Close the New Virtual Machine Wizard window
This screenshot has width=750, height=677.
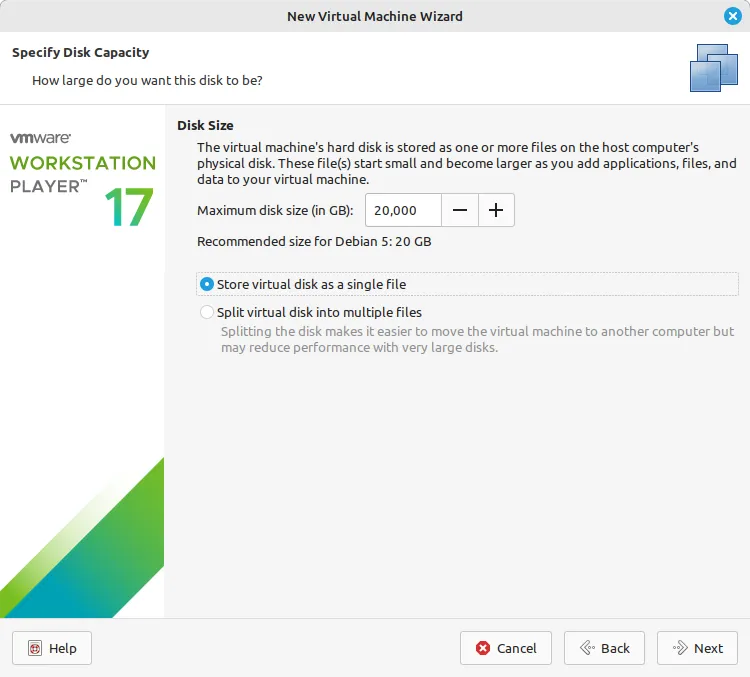click(x=732, y=16)
